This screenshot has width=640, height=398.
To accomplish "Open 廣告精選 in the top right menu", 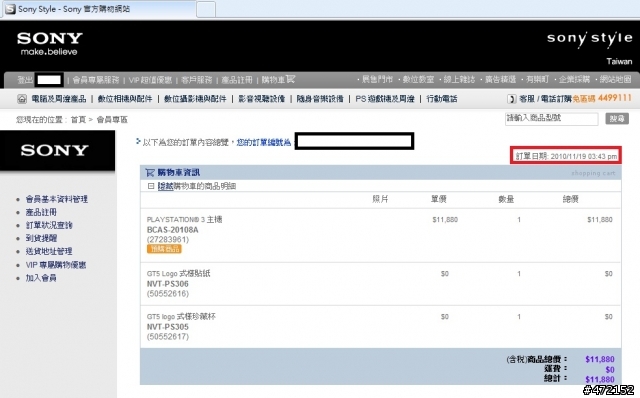I will pos(500,79).
